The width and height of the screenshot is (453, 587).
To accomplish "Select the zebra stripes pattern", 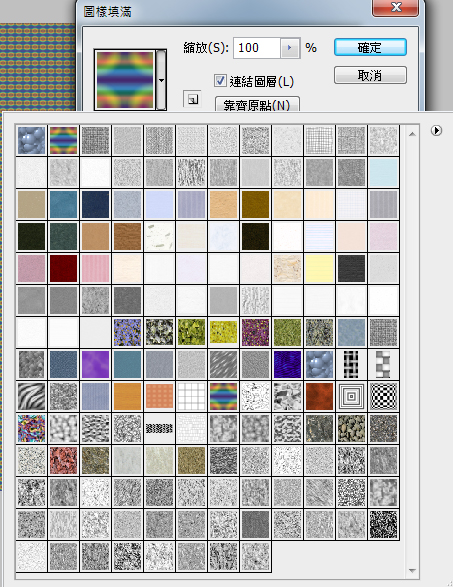I will click(31, 396).
